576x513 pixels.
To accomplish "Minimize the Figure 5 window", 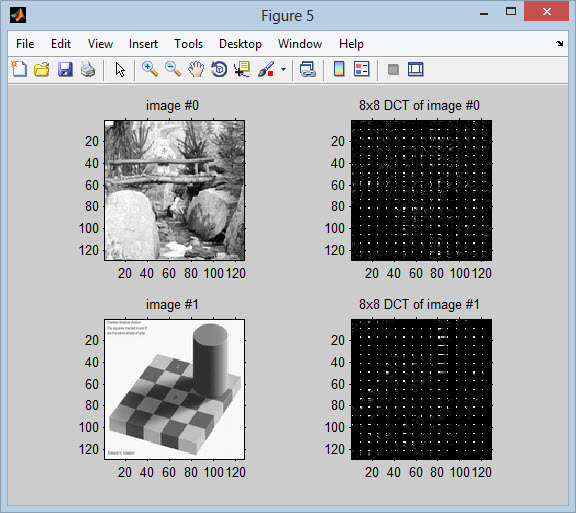I will coord(484,14).
